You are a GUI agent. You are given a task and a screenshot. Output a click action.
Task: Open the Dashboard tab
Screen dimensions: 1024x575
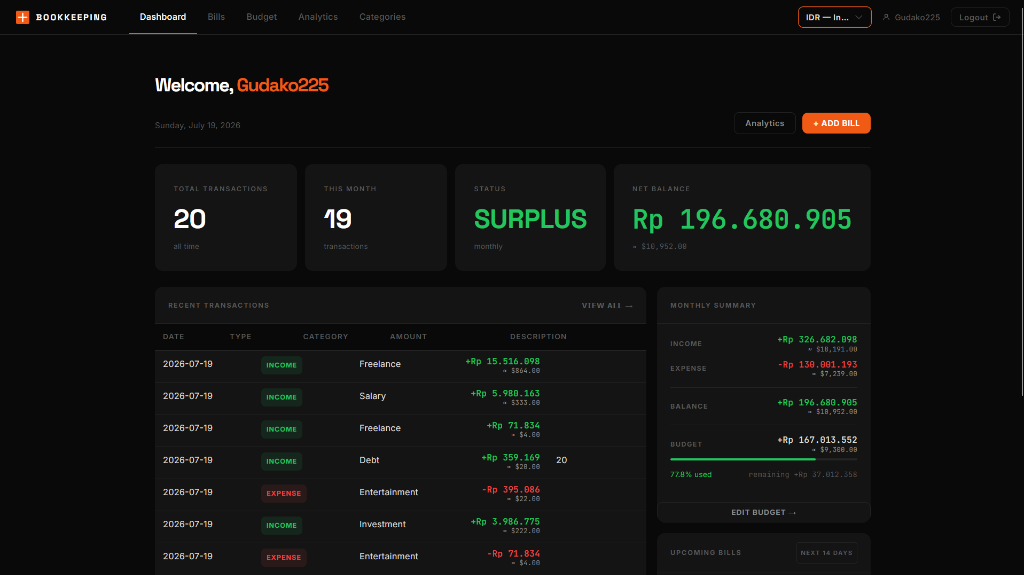163,17
